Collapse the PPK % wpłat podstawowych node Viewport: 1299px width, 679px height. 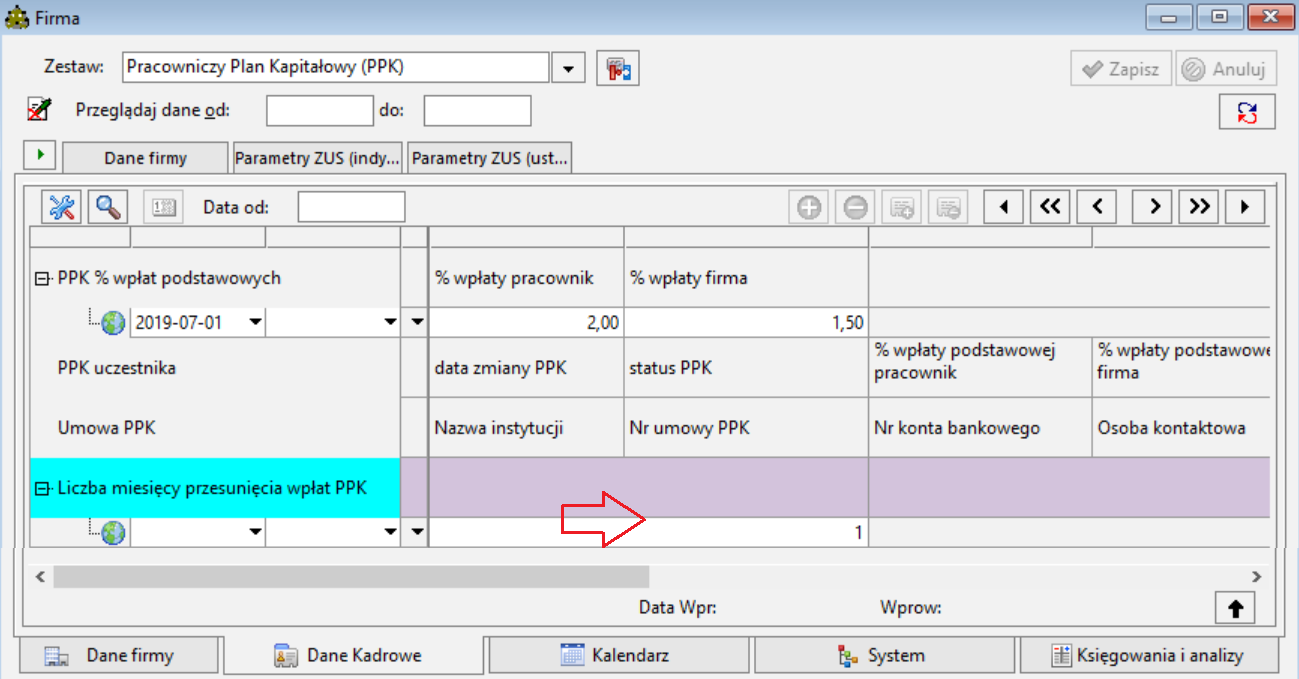(41, 279)
